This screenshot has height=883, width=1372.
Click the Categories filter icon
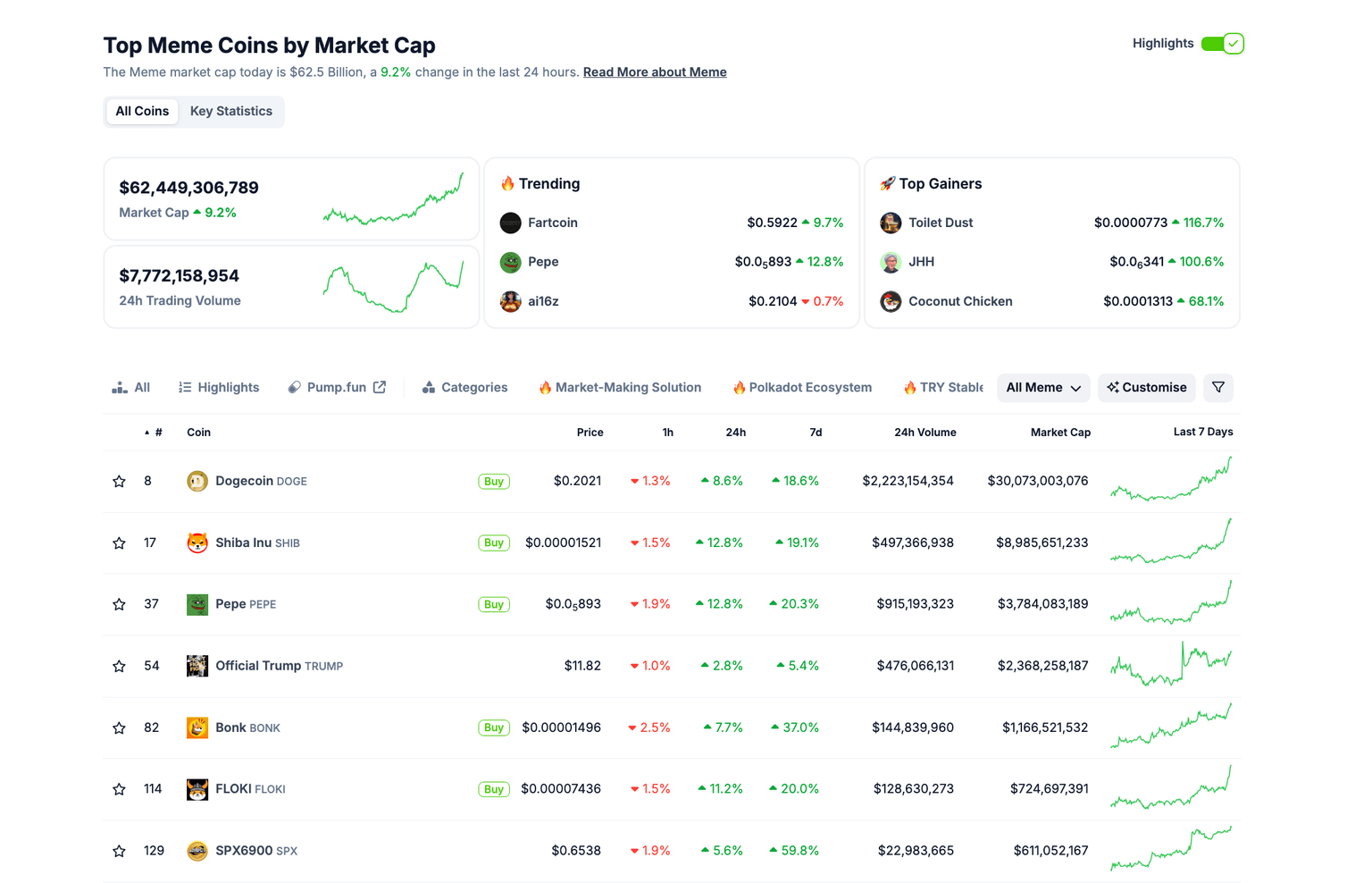(x=431, y=387)
